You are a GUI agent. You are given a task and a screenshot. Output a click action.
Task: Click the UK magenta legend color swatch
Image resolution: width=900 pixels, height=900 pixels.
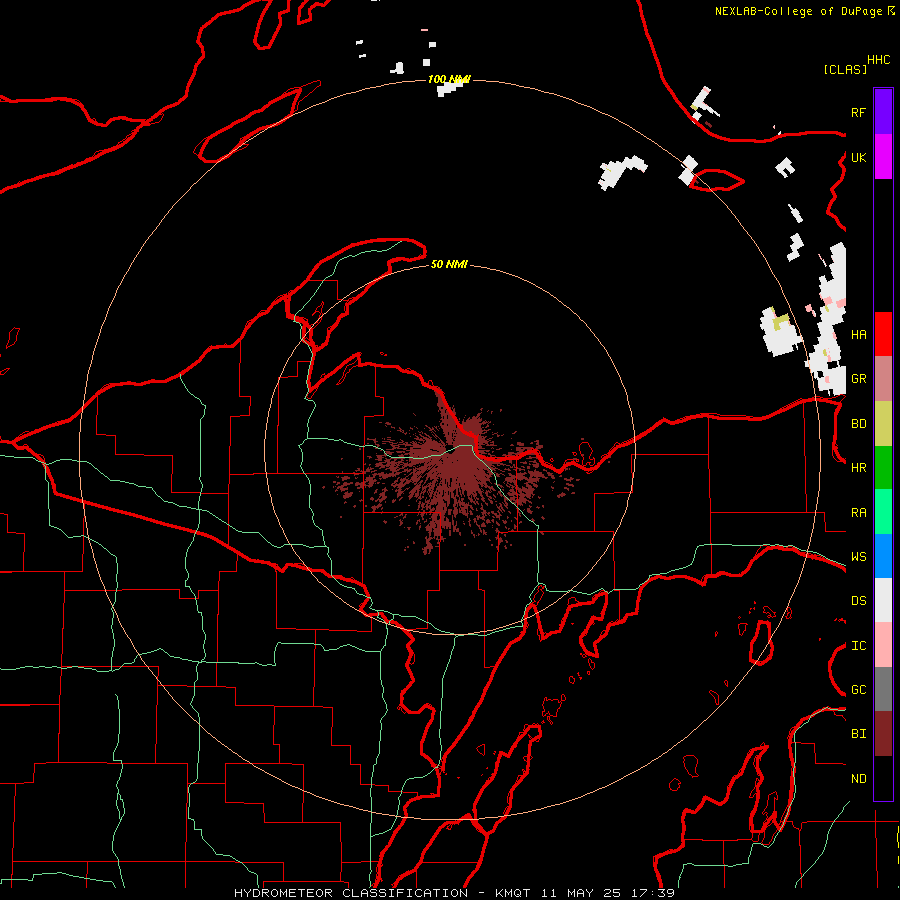click(x=883, y=157)
